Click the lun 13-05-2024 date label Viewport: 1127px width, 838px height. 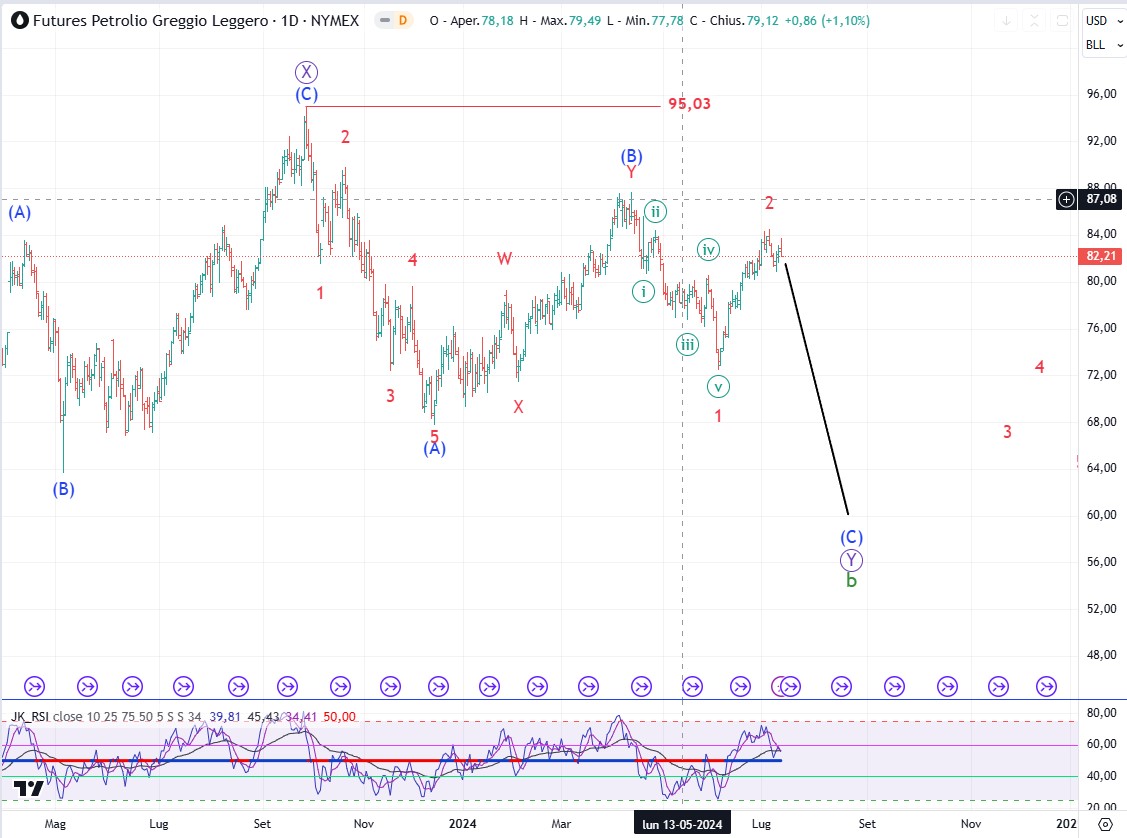tap(682, 824)
